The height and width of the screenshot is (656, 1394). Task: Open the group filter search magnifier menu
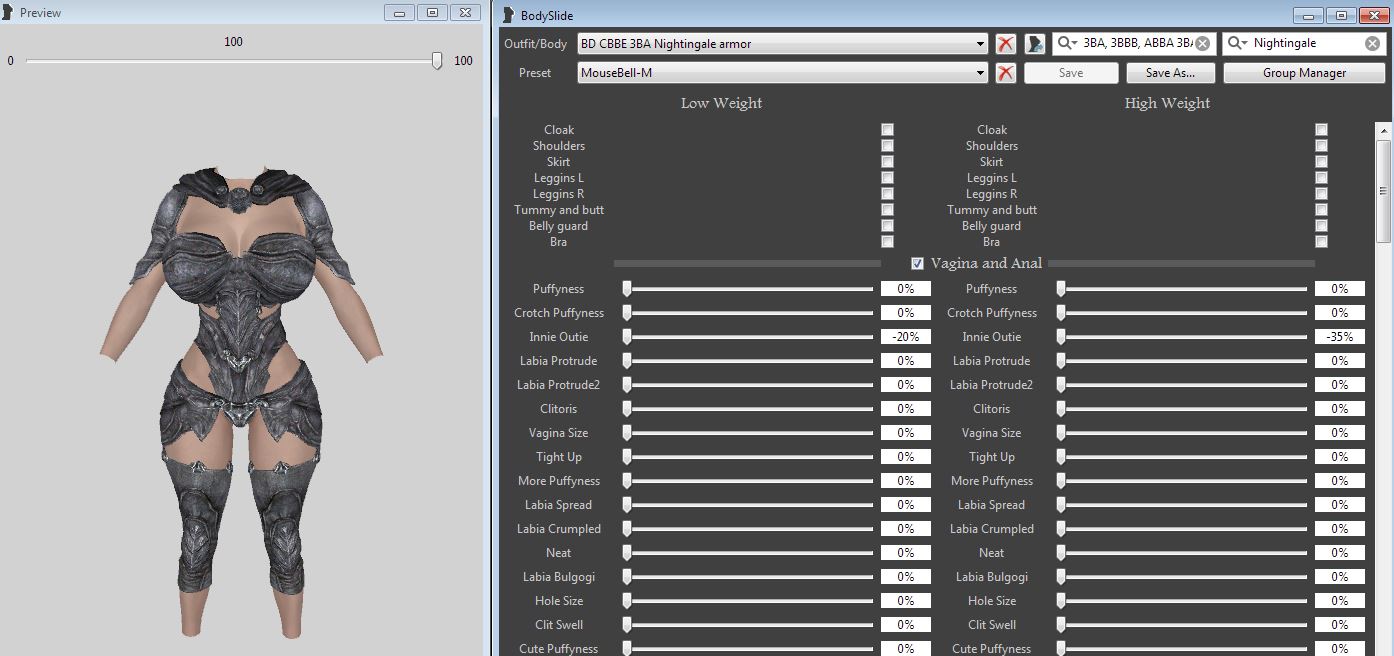pos(1068,44)
